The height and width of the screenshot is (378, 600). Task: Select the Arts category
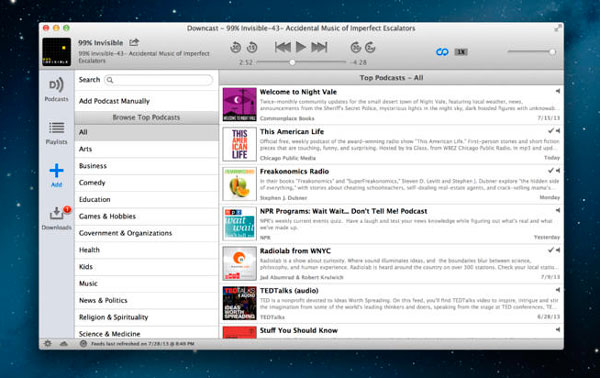(x=147, y=149)
